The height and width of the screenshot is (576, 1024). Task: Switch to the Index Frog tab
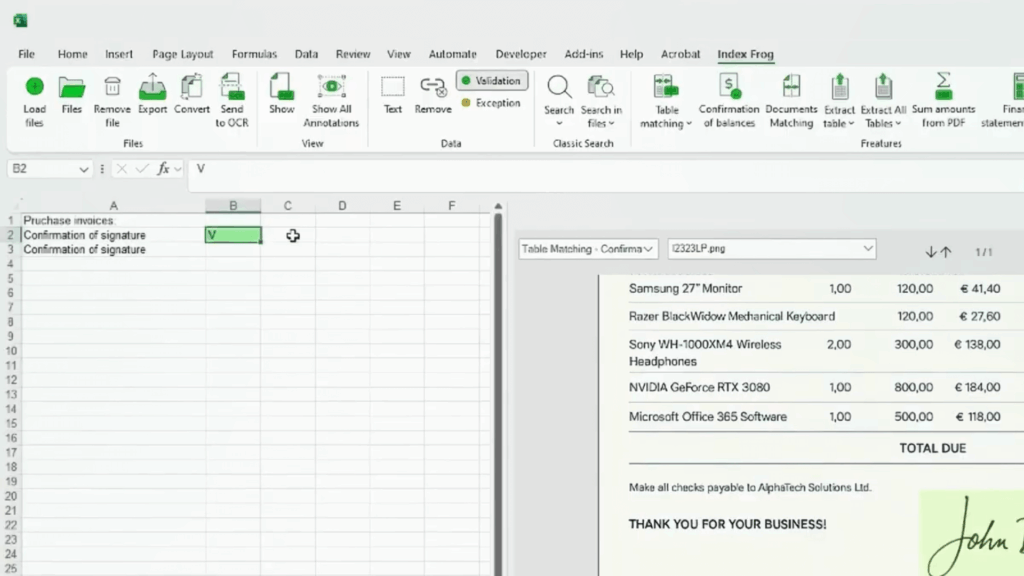click(x=745, y=54)
